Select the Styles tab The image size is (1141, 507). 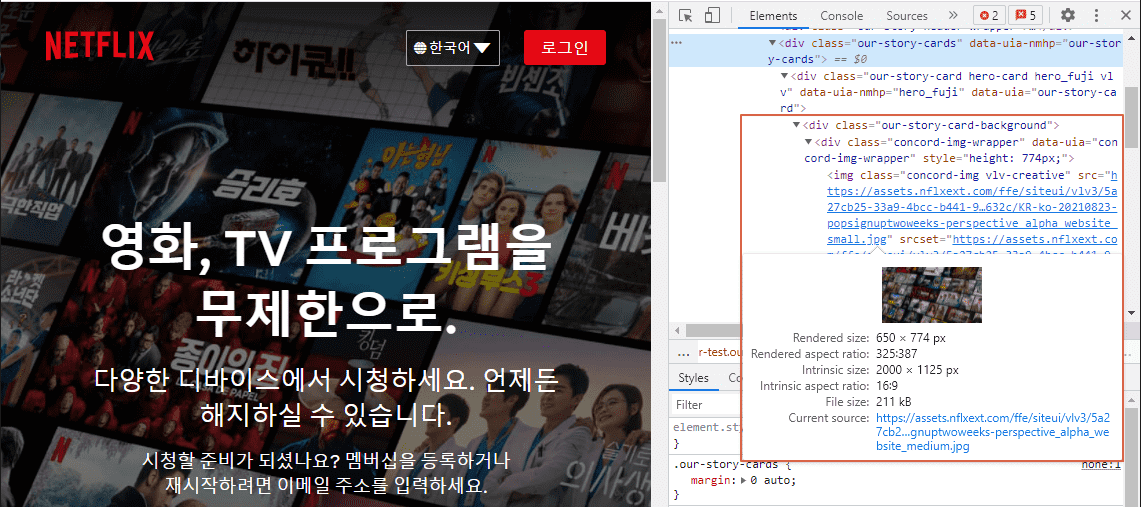coord(693,378)
